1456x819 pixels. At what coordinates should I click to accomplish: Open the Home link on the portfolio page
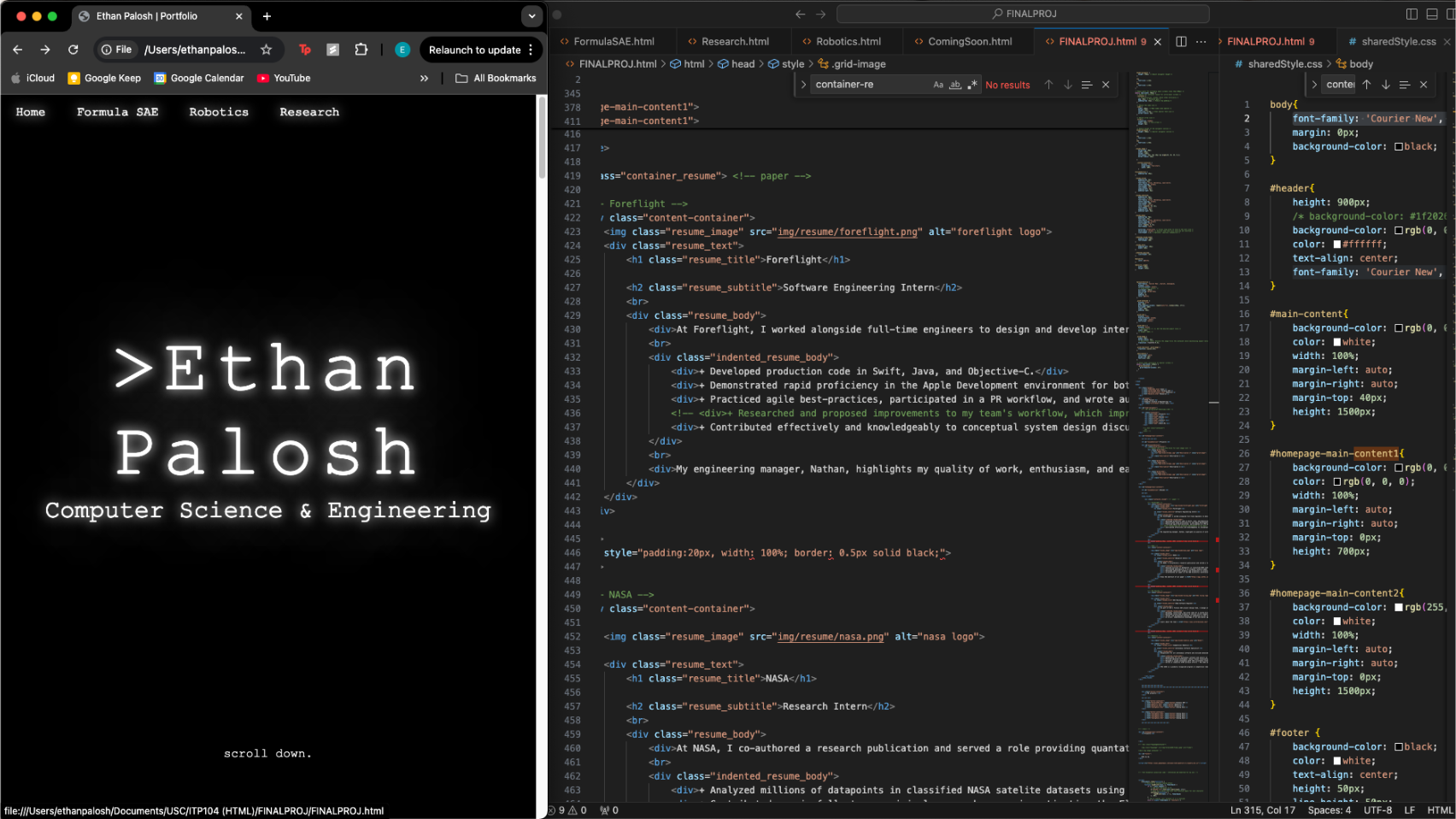pos(31,112)
